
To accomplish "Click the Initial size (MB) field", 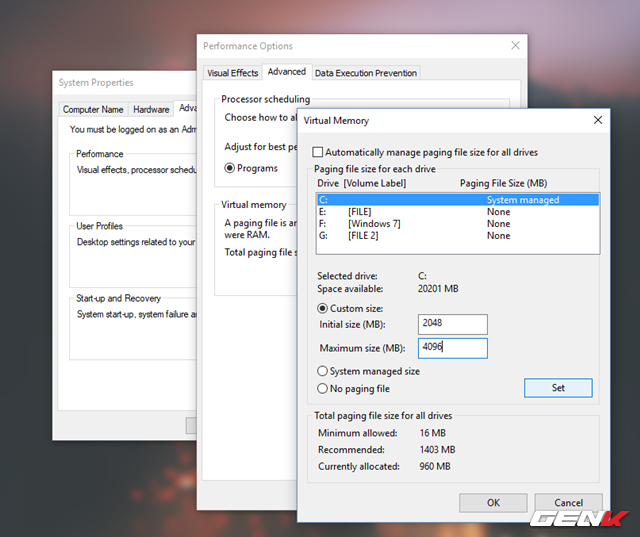I will tap(453, 324).
